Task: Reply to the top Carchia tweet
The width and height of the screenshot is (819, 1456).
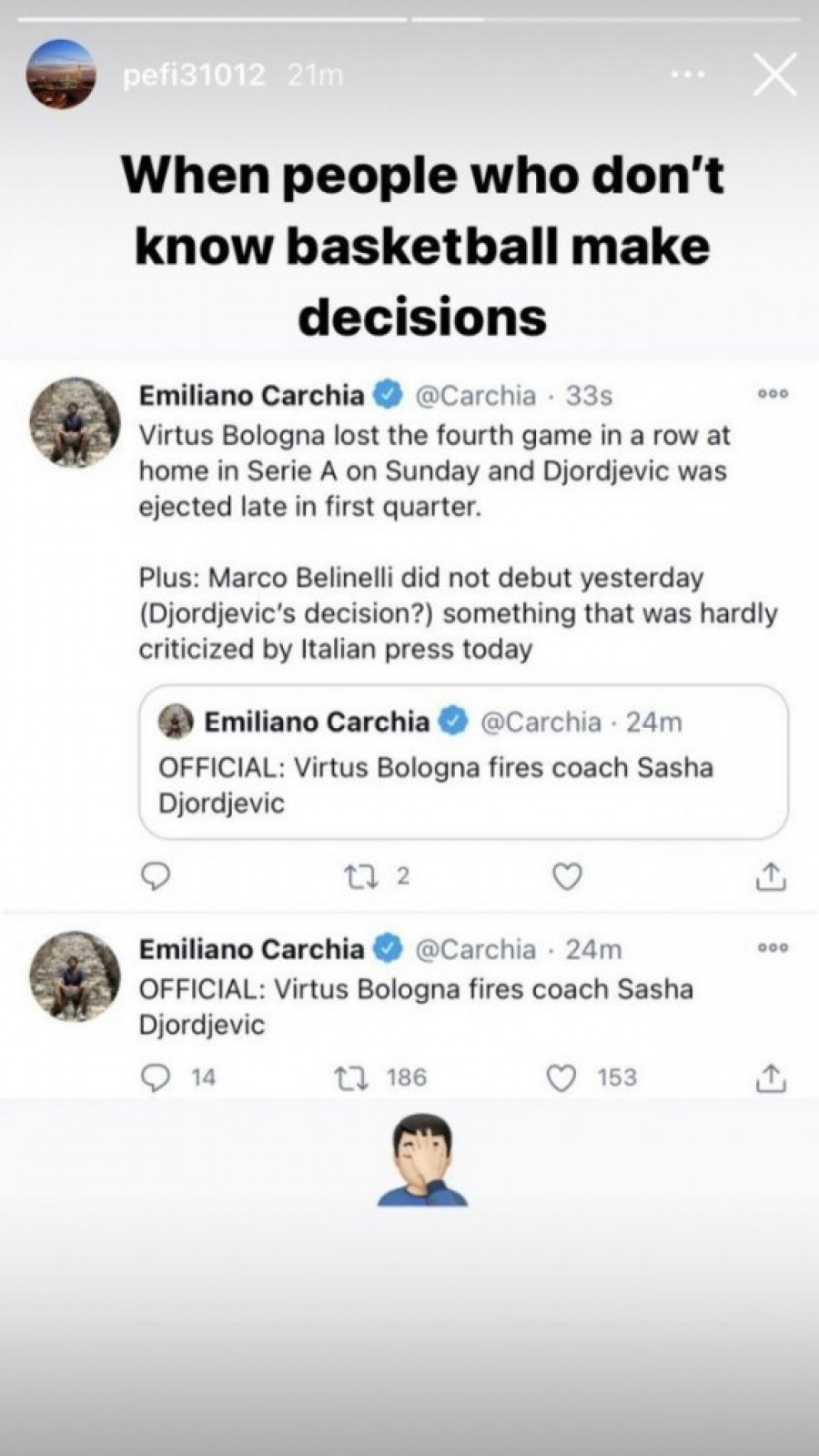Action: click(157, 876)
